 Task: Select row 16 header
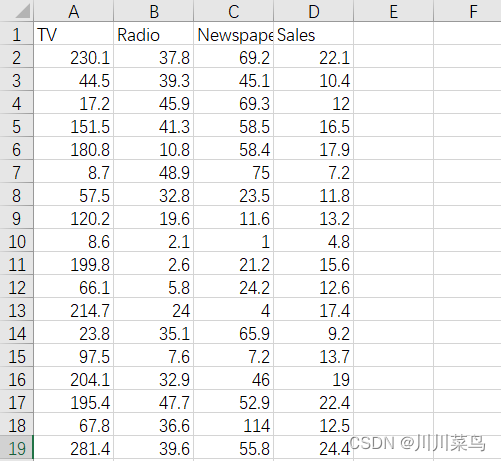[x=17, y=379]
